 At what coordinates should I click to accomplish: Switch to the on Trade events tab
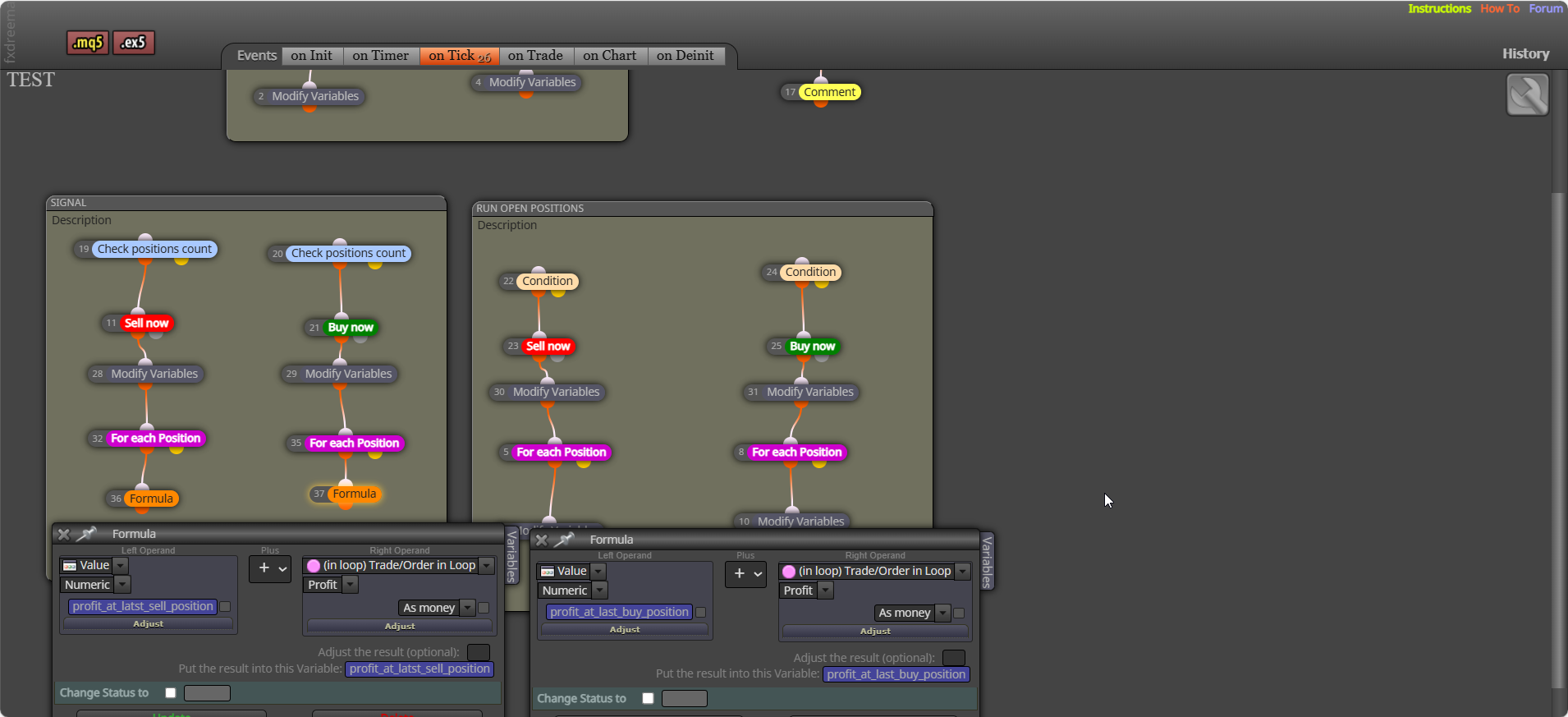[x=535, y=55]
